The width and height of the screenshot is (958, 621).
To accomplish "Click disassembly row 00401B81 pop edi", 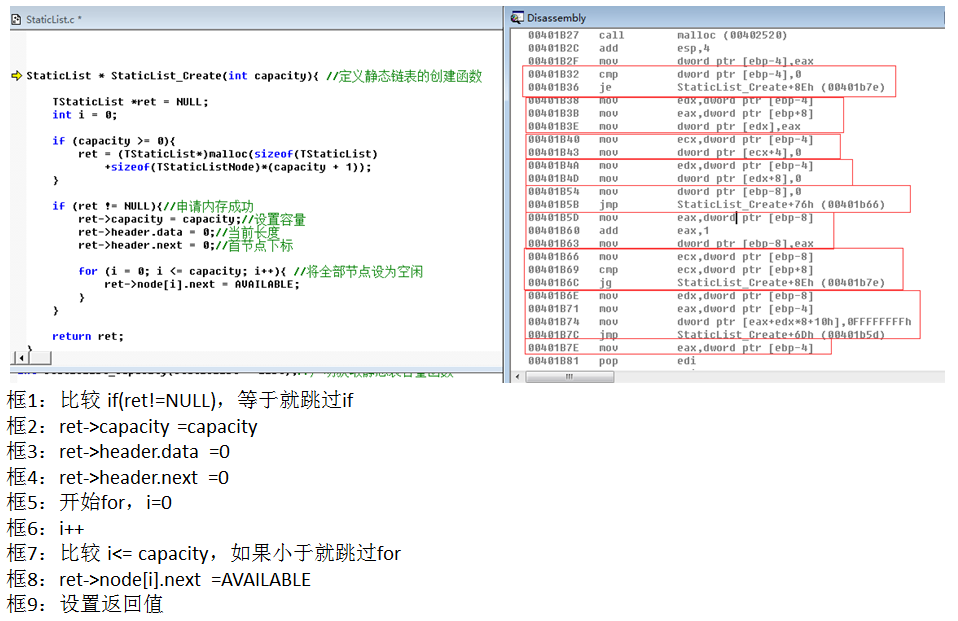I will [x=612, y=361].
